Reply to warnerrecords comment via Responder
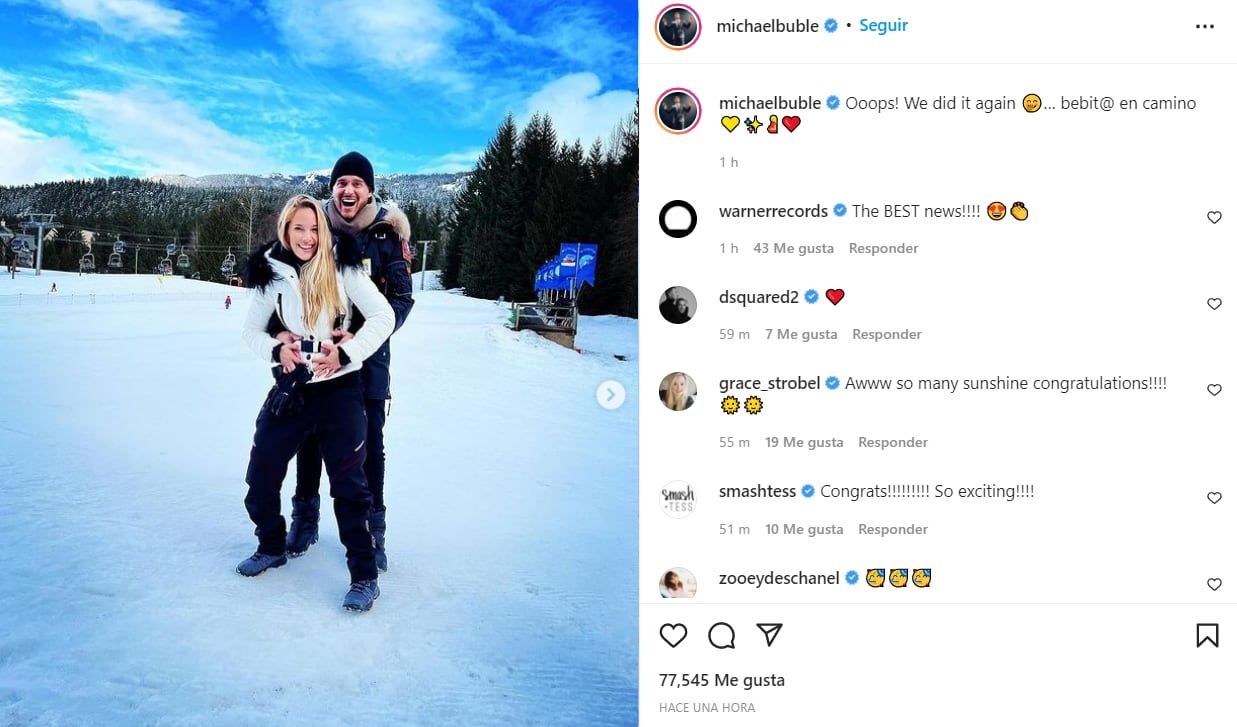 [883, 248]
